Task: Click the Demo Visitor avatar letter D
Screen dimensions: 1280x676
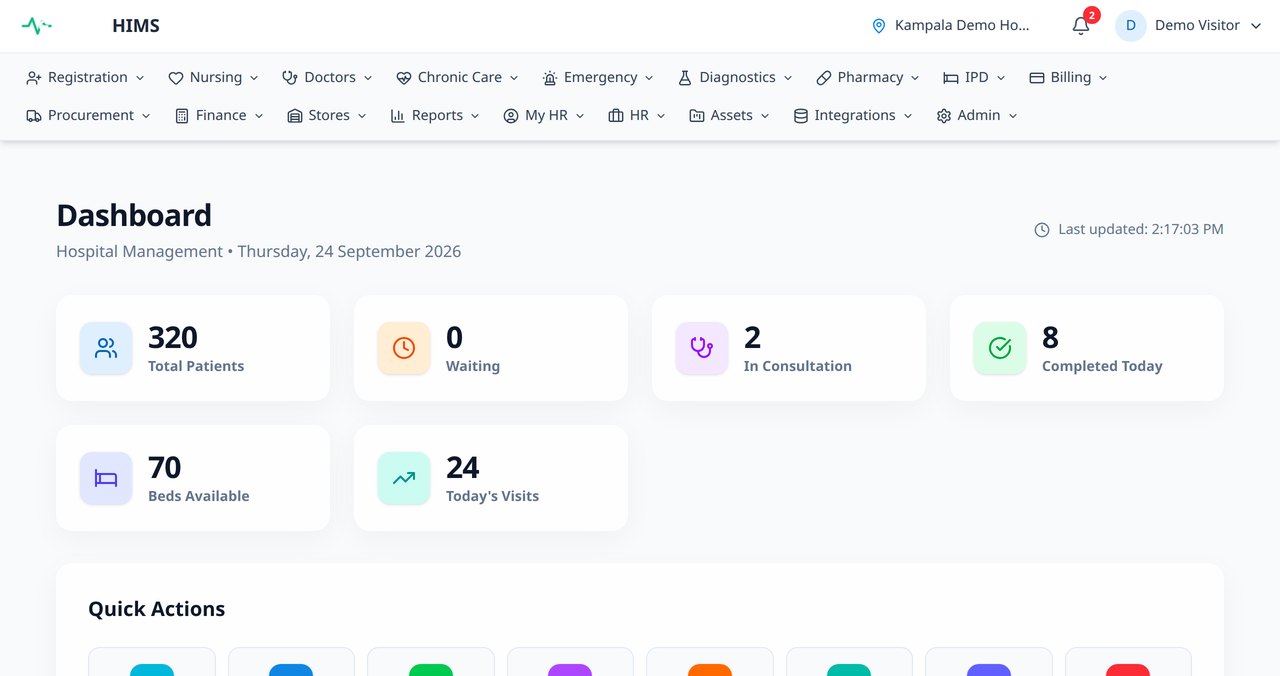Action: tap(1131, 26)
